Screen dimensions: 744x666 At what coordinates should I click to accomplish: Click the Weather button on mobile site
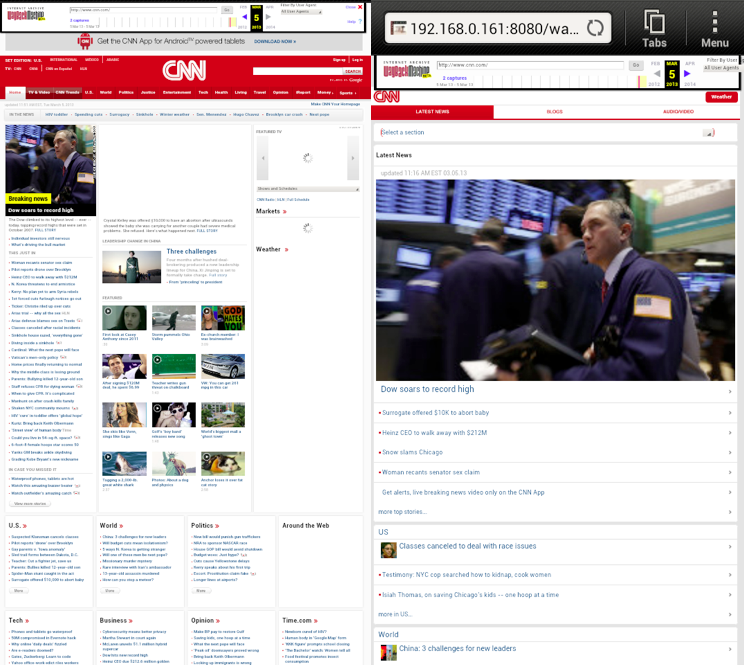721,97
